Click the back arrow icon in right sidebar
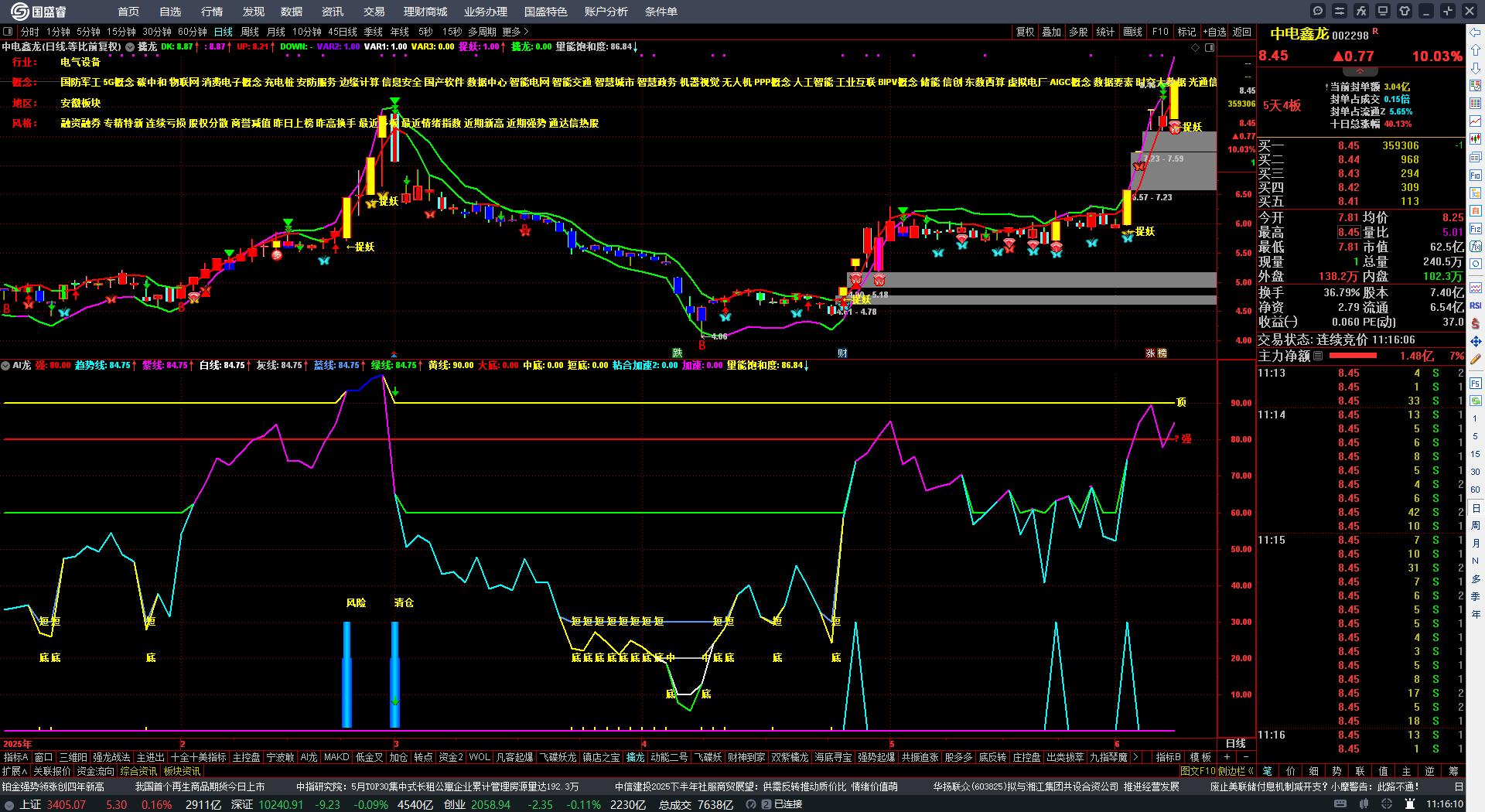The height and width of the screenshot is (812, 1485). click(x=1475, y=32)
